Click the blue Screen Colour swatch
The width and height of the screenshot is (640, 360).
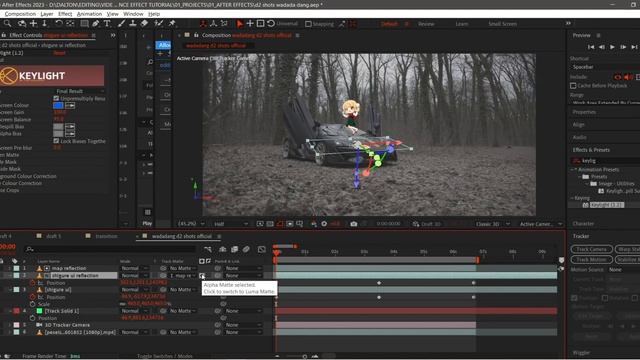58,105
